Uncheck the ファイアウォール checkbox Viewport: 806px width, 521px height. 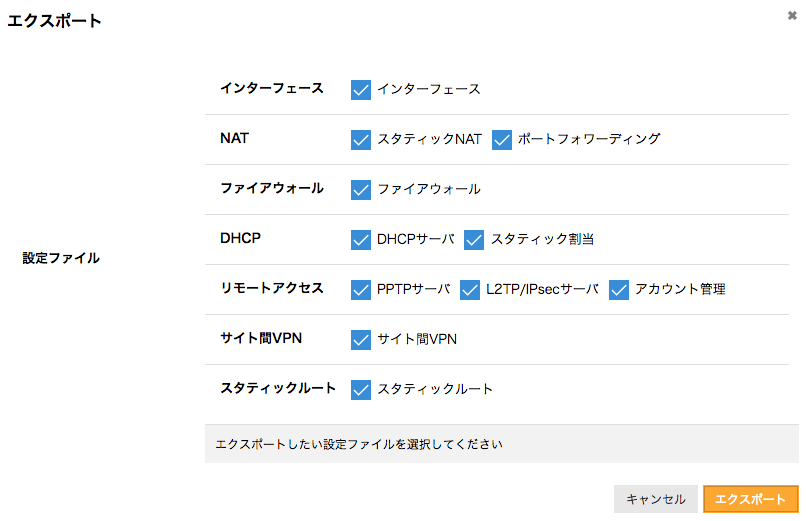coord(361,190)
